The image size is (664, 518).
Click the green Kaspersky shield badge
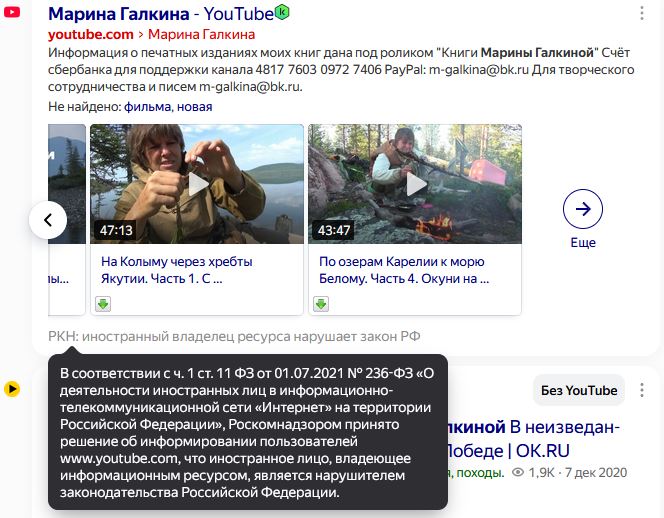(282, 12)
